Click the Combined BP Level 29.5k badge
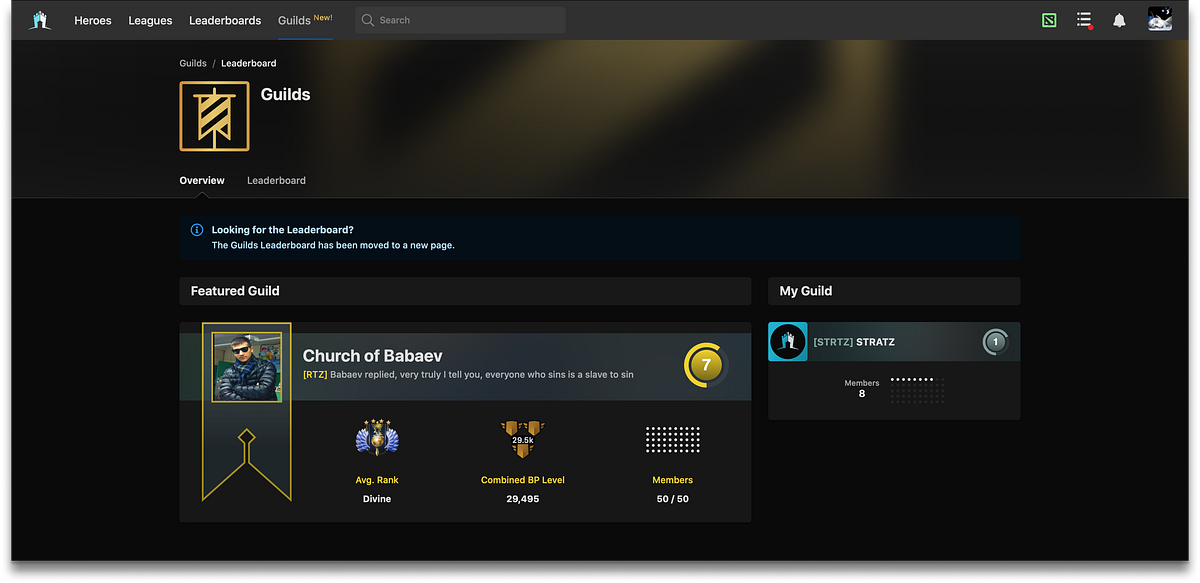The width and height of the screenshot is (1200, 583). tap(523, 439)
